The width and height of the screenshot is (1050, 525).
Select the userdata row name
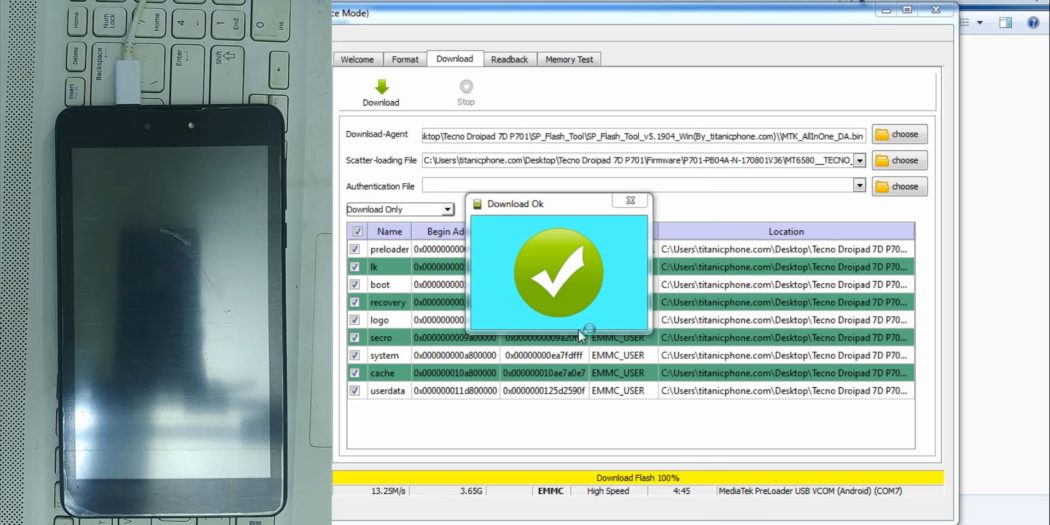tap(388, 390)
